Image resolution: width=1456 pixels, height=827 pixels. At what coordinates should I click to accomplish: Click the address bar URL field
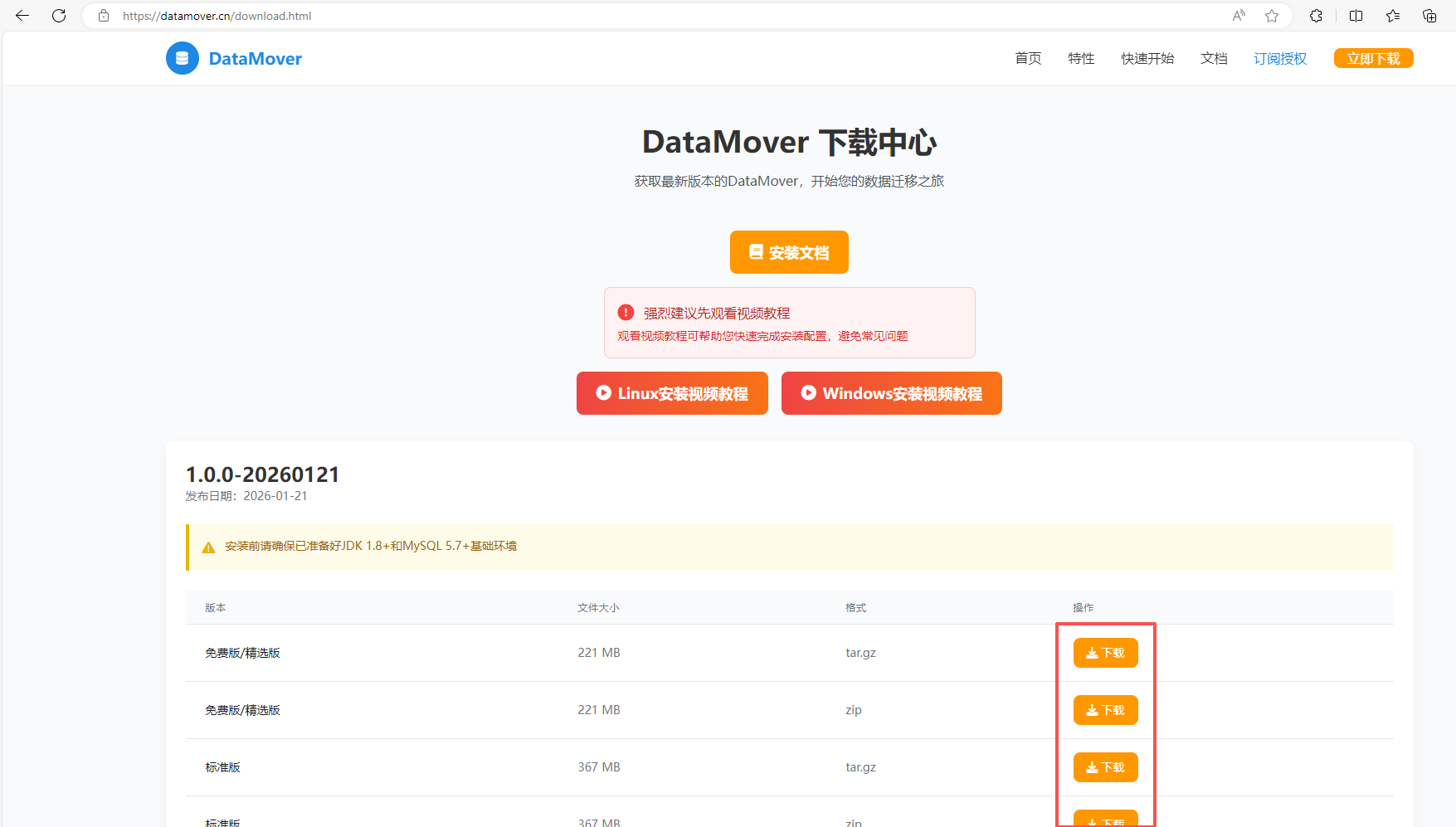tap(664, 16)
